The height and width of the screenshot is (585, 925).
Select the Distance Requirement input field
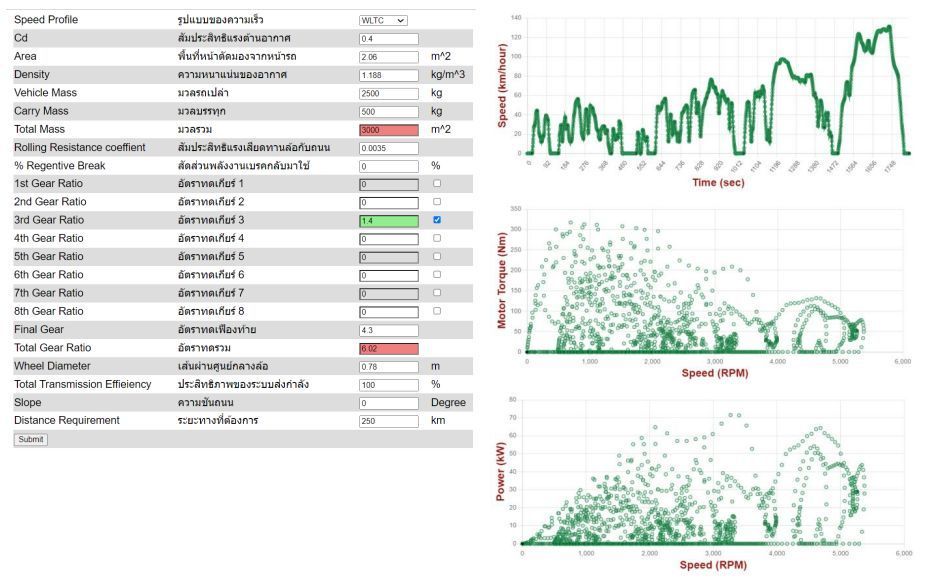coord(388,421)
